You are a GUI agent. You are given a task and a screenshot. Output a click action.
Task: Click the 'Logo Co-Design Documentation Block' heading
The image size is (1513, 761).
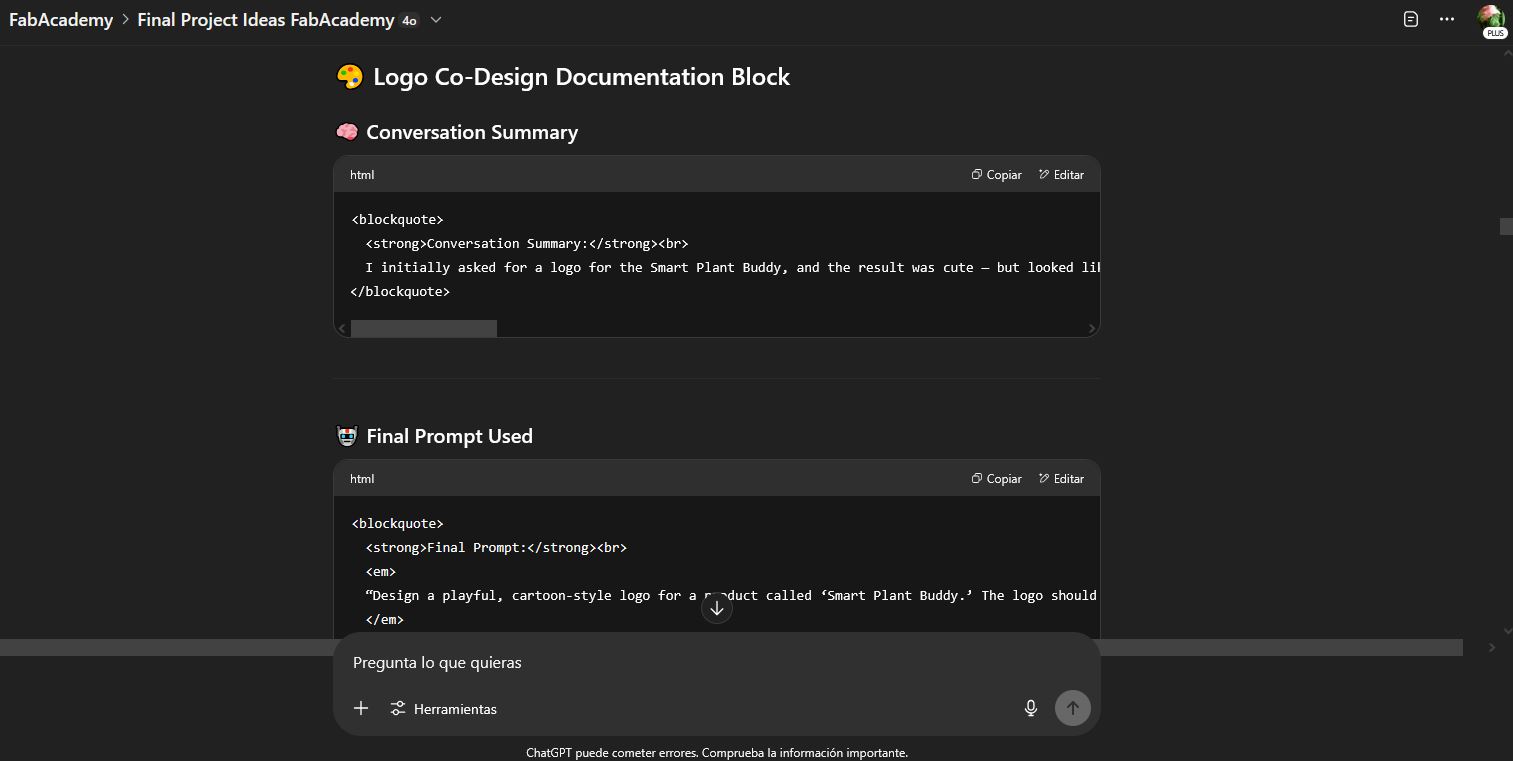[581, 77]
